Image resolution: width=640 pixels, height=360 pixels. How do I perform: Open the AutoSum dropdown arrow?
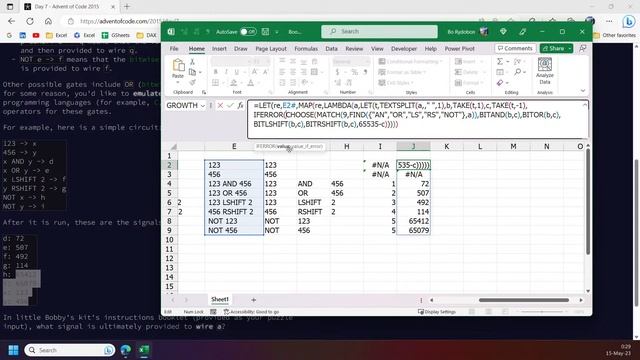click(x=507, y=62)
